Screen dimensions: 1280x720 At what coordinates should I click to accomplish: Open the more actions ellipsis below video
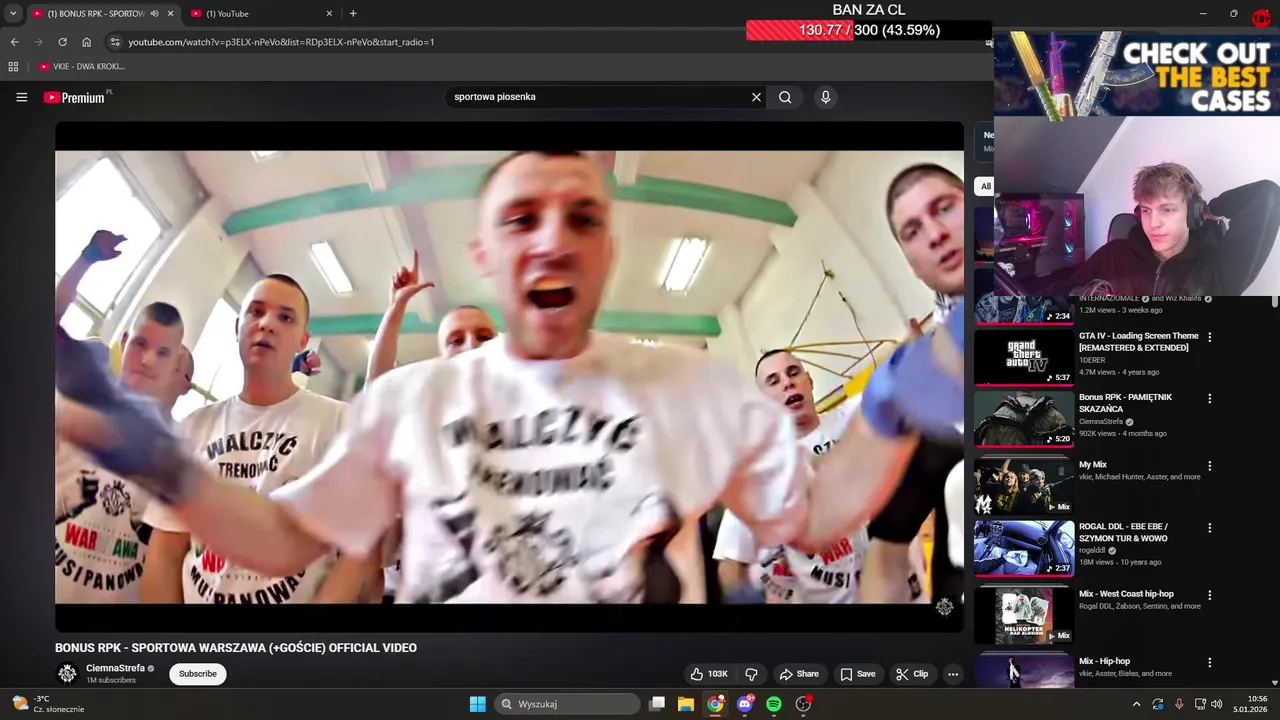[x=953, y=674]
